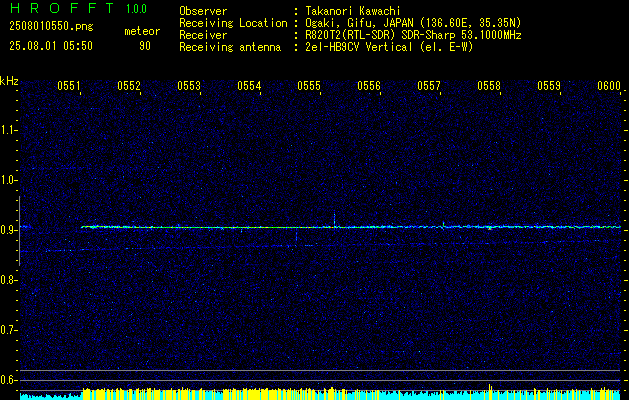
Task: Click the gray vertical frequency range bar
Action: pos(19,231)
